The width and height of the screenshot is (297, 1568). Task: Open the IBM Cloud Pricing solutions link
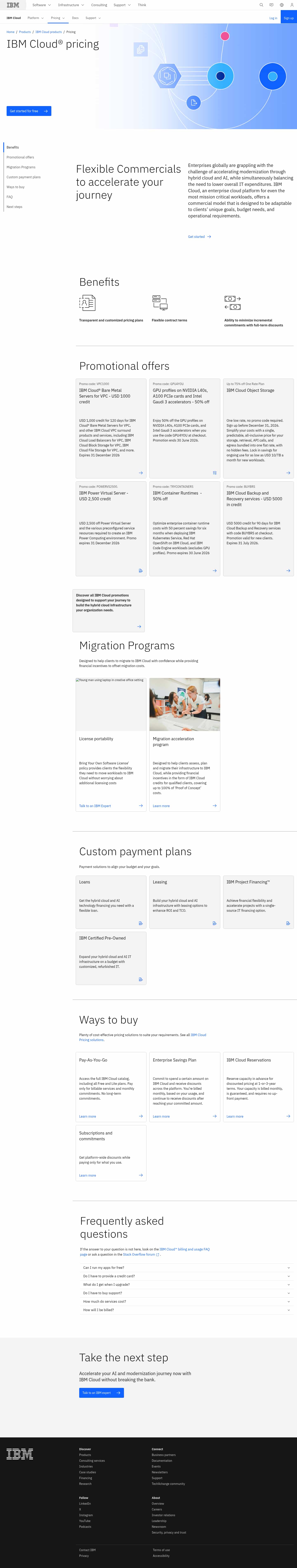142,1037
